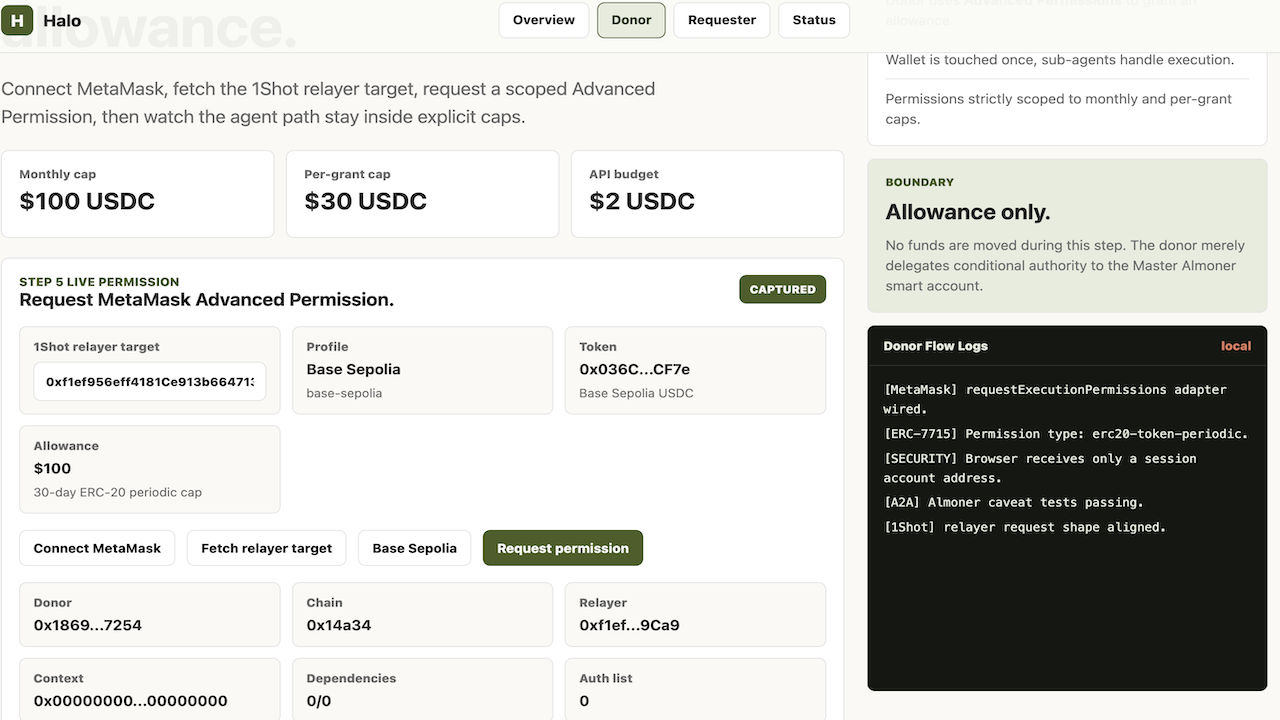The image size is (1280, 720).
Task: Click the Profile value Base Sepolia
Action: [x=353, y=369]
